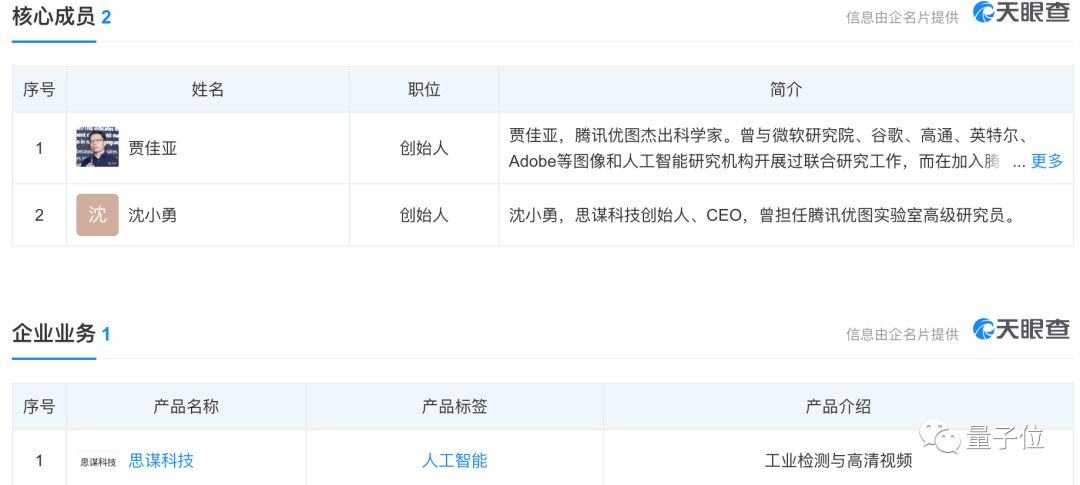1080x485 pixels.
Task: Click the 姓名 column header
Action: point(208,90)
